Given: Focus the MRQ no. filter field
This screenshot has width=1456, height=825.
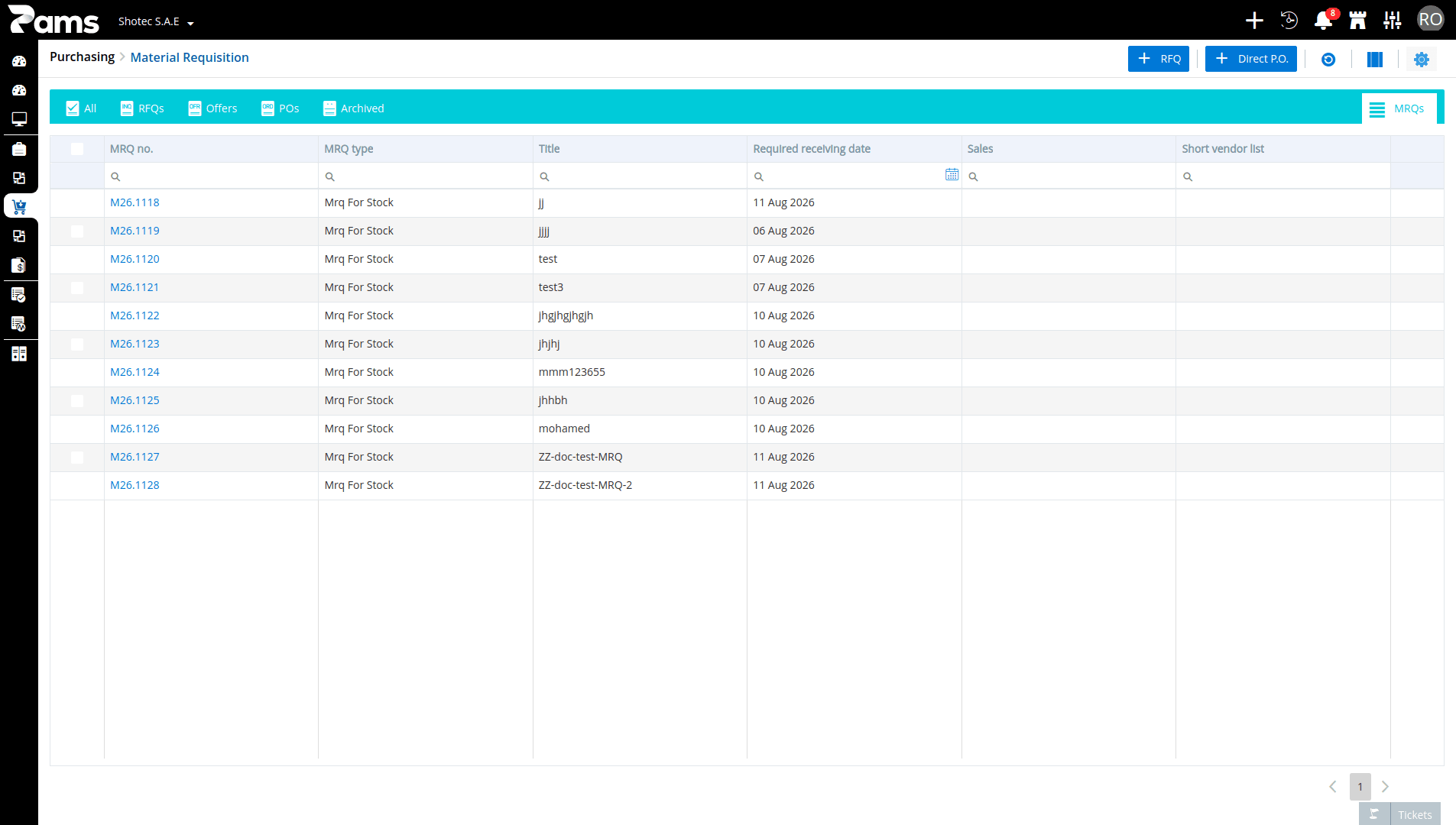Looking at the screenshot, I should (x=211, y=176).
